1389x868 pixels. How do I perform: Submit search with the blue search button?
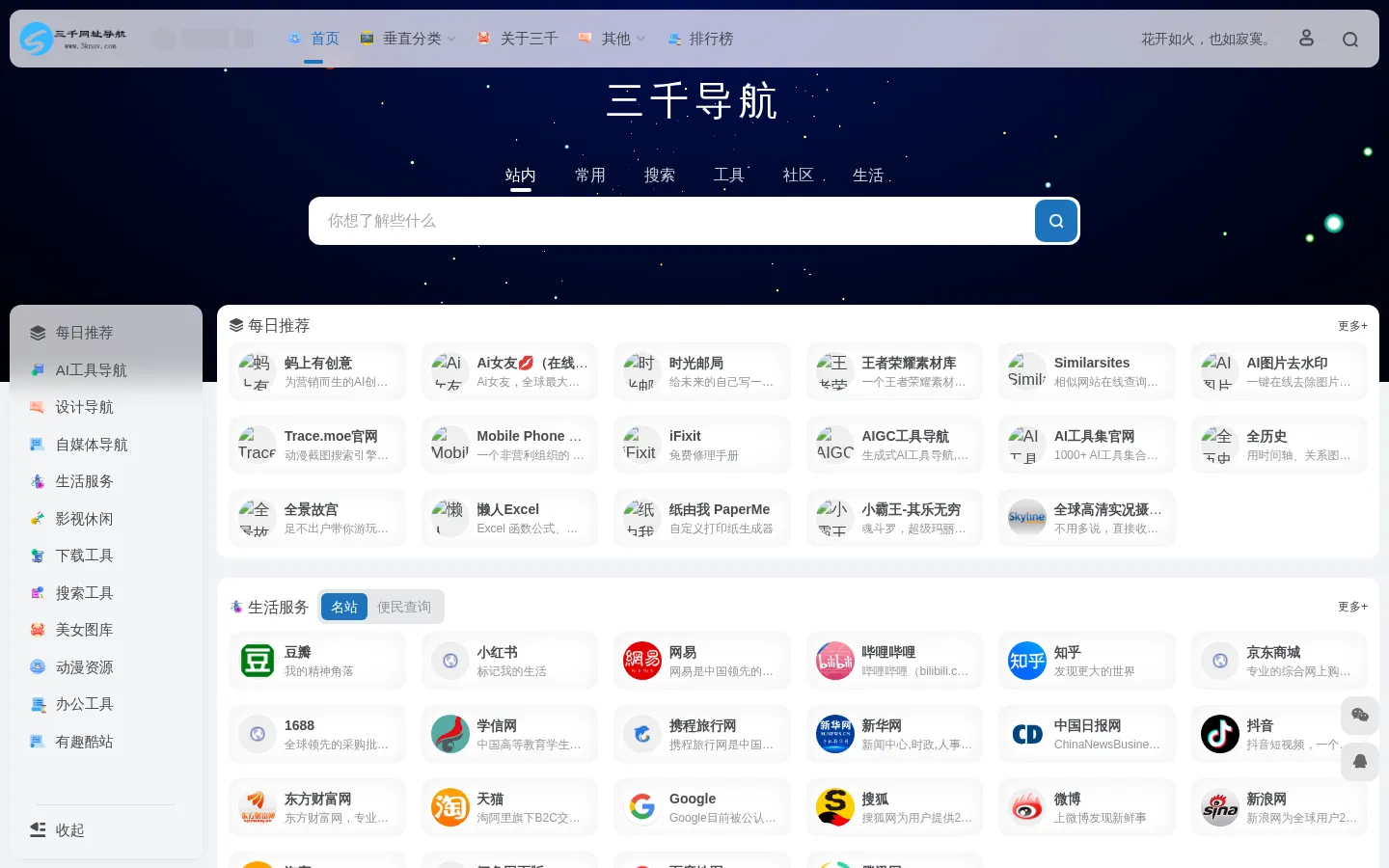pos(1056,221)
